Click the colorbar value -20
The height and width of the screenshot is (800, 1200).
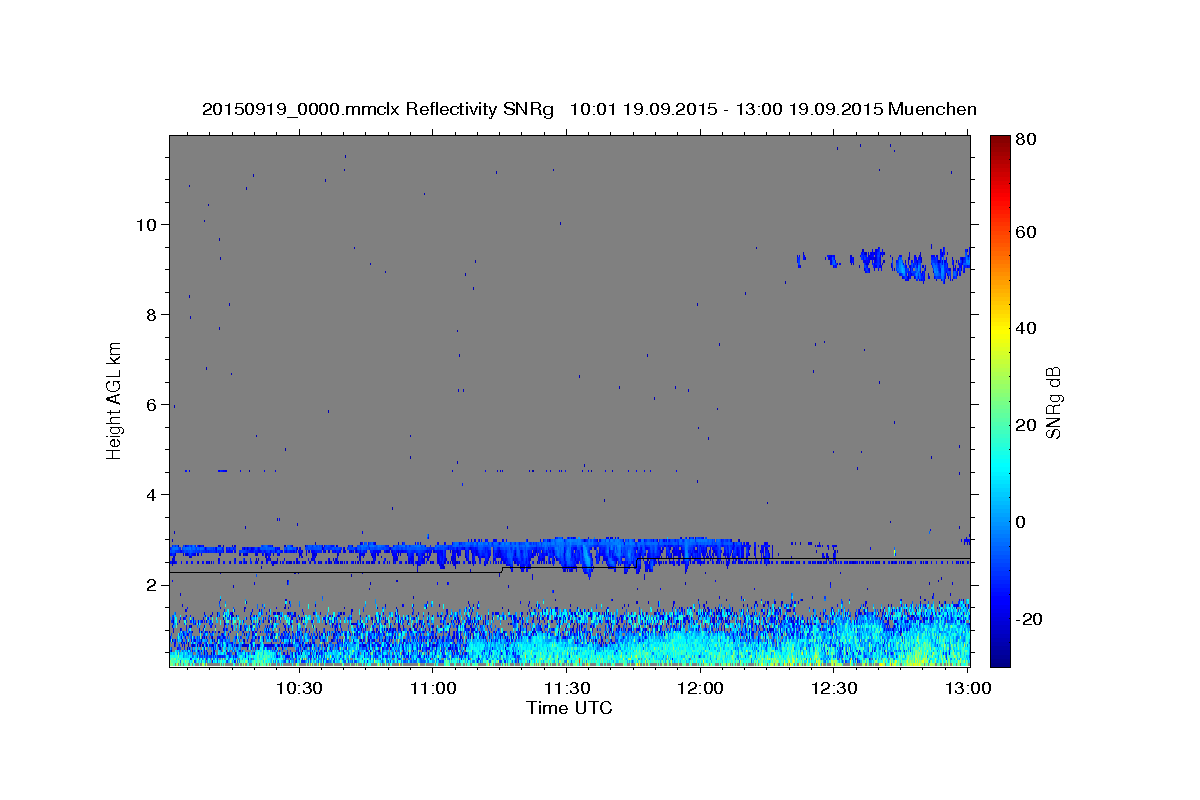click(x=1028, y=619)
